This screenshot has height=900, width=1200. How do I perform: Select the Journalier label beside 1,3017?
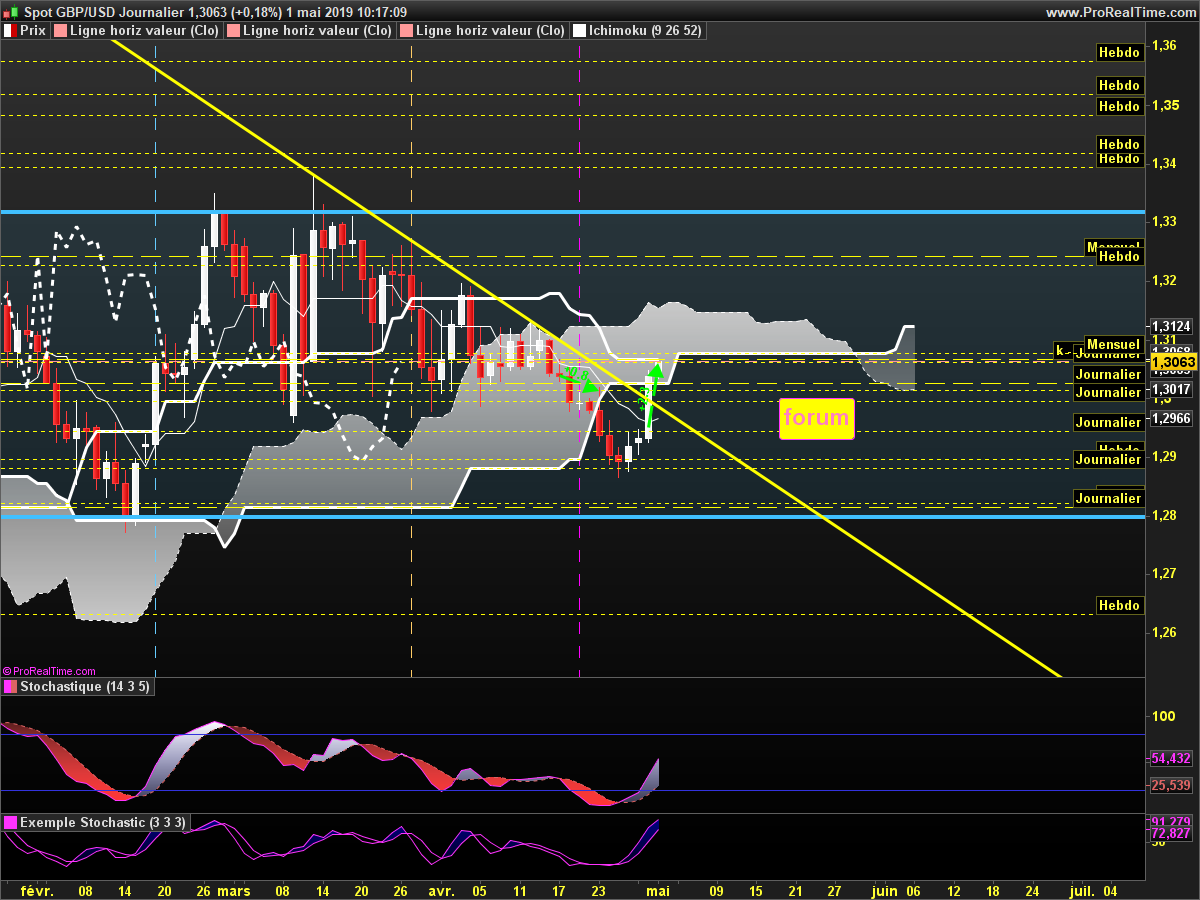pos(1108,393)
